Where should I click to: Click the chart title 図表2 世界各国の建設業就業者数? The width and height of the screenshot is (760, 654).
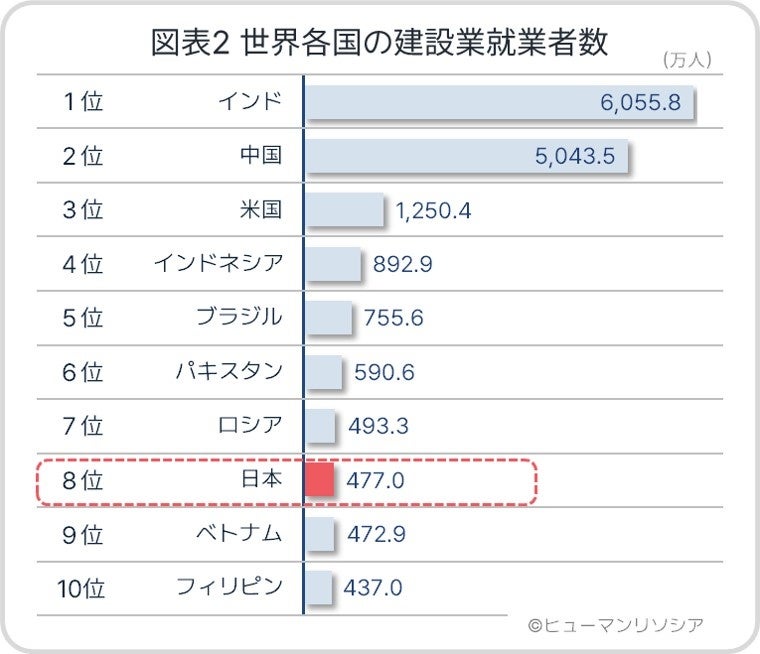tap(379, 43)
